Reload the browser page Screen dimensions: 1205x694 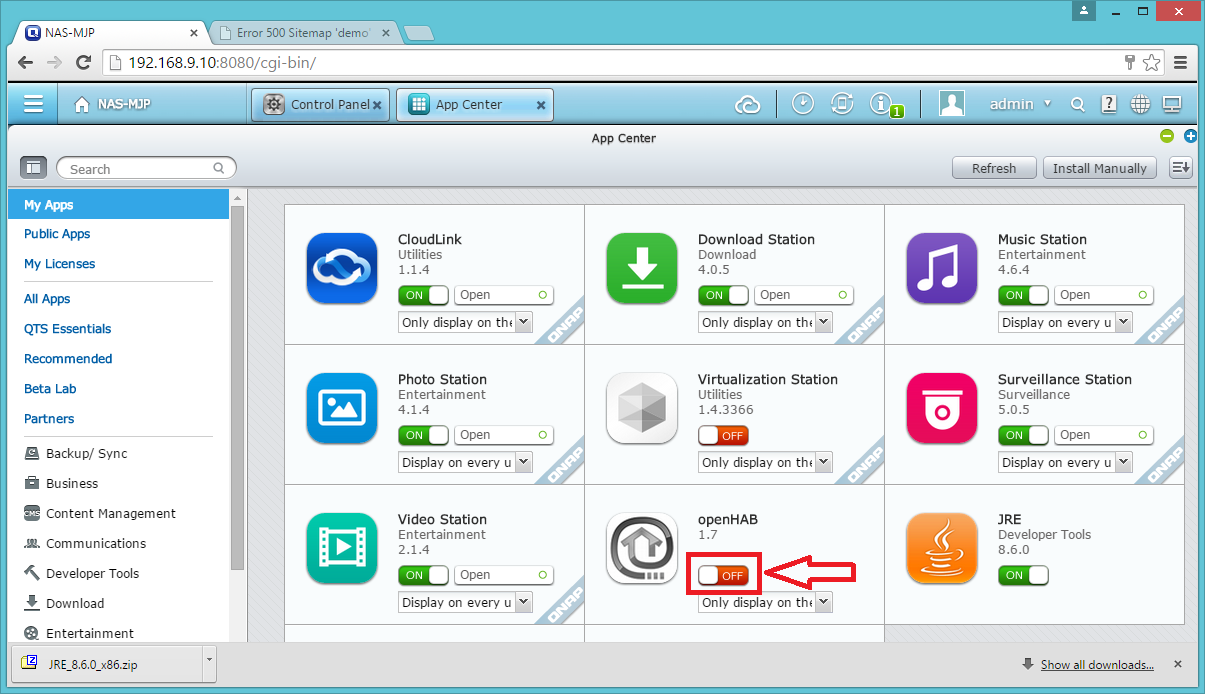click(84, 62)
